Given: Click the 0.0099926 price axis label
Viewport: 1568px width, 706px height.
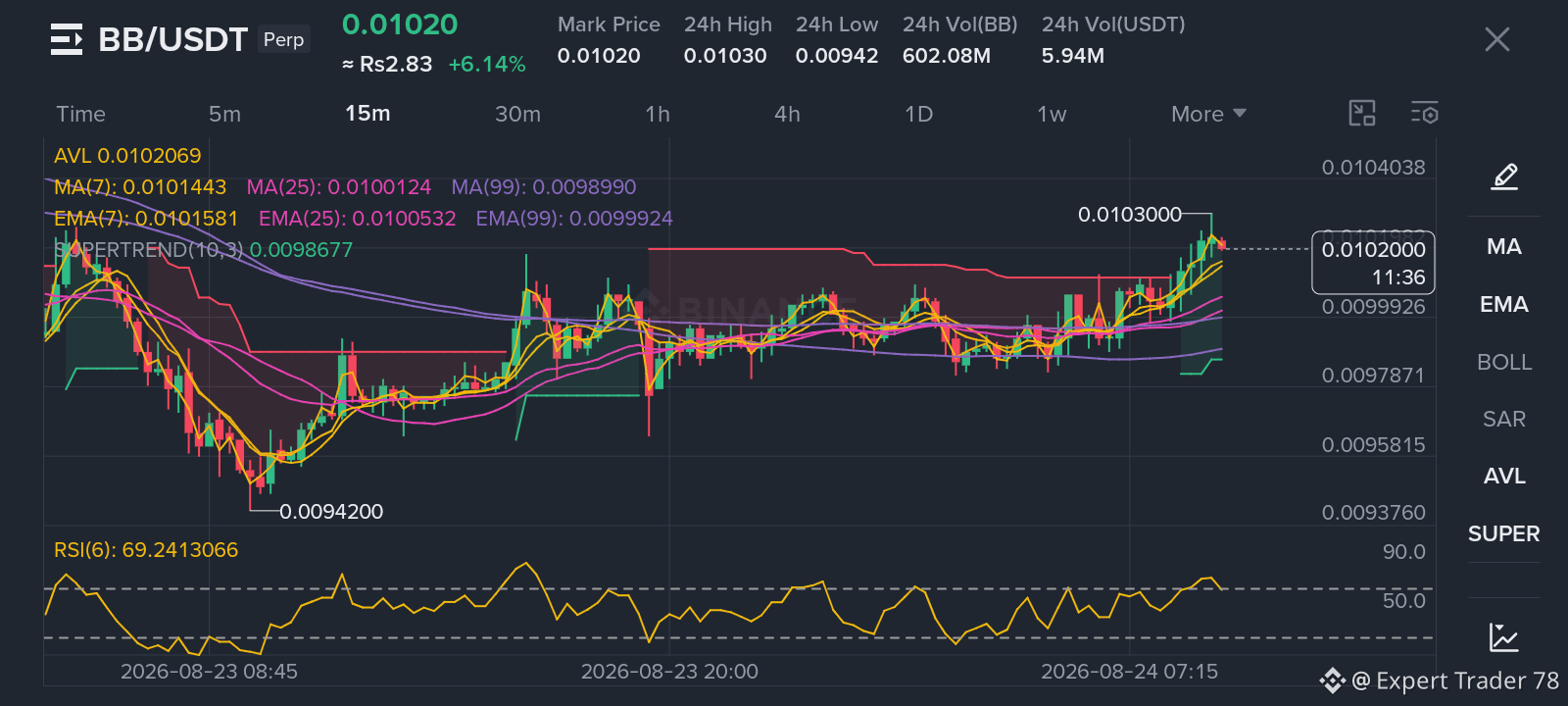Looking at the screenshot, I should 1374,307.
